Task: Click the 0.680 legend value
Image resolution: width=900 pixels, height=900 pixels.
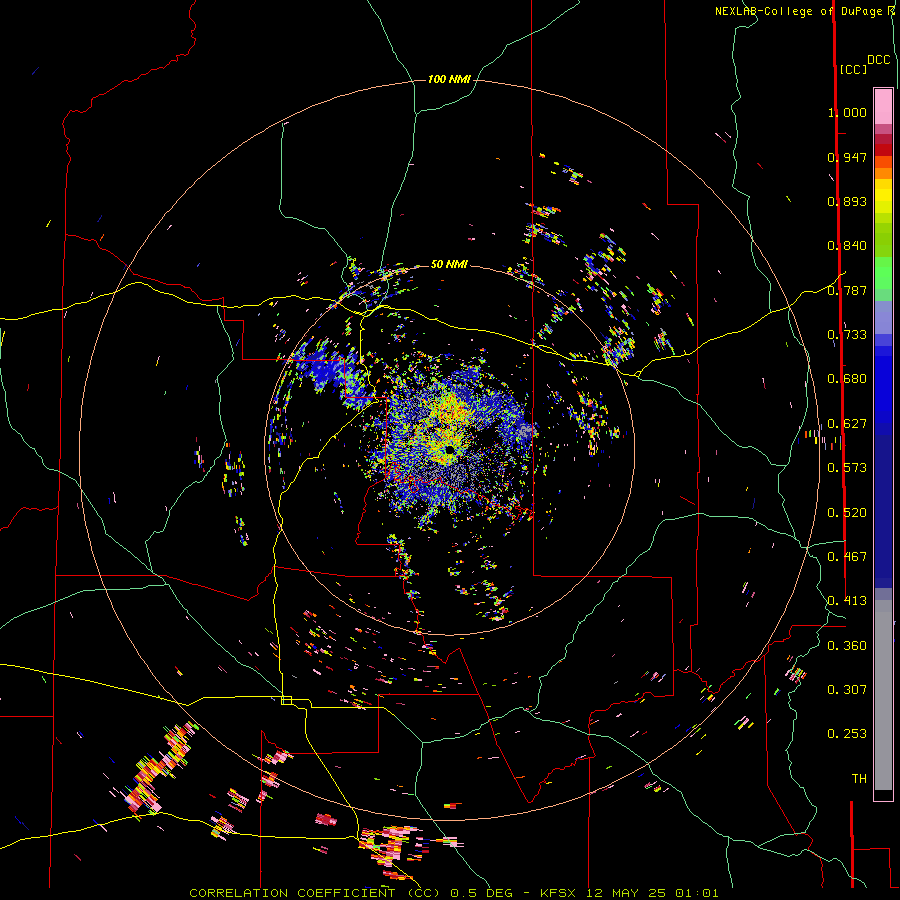Action: pos(847,379)
